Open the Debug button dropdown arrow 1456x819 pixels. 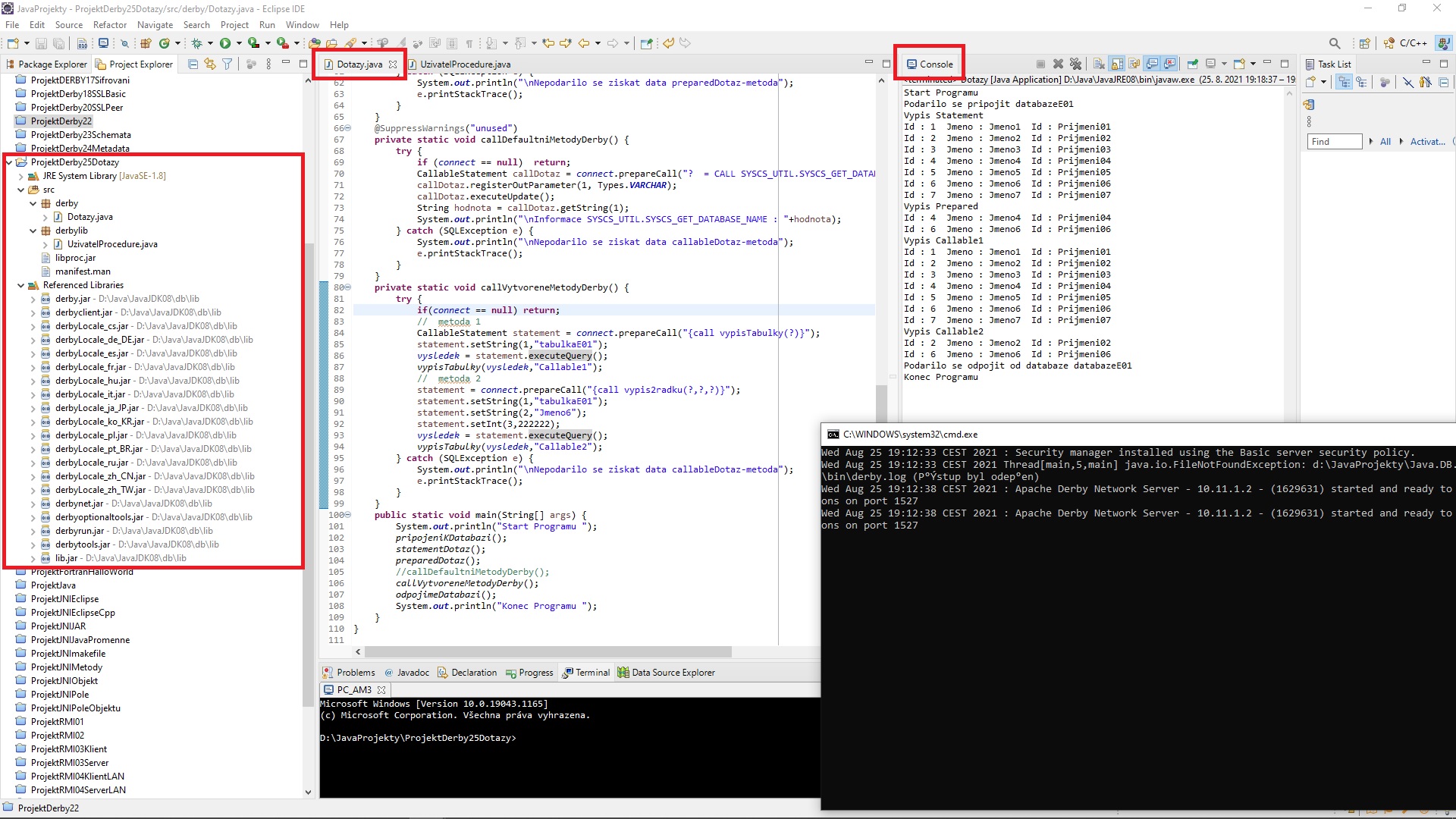[x=210, y=43]
